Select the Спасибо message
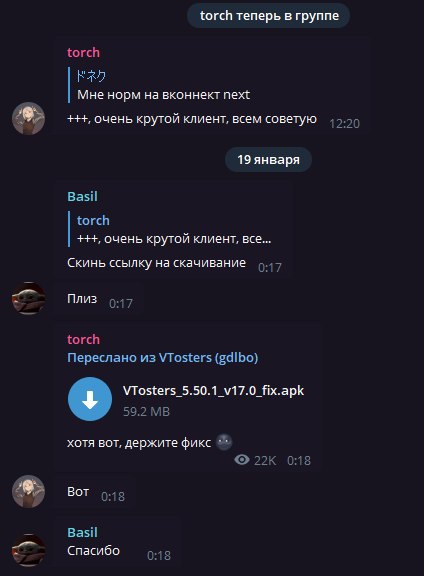The height and width of the screenshot is (576, 424). pos(93,551)
